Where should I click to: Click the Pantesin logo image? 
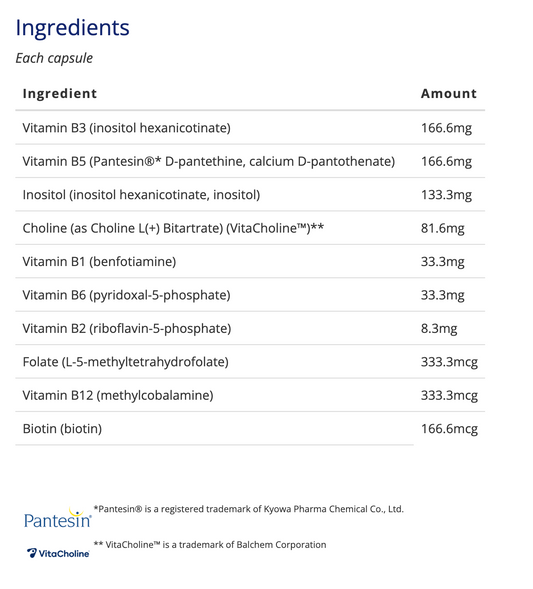tap(57, 517)
